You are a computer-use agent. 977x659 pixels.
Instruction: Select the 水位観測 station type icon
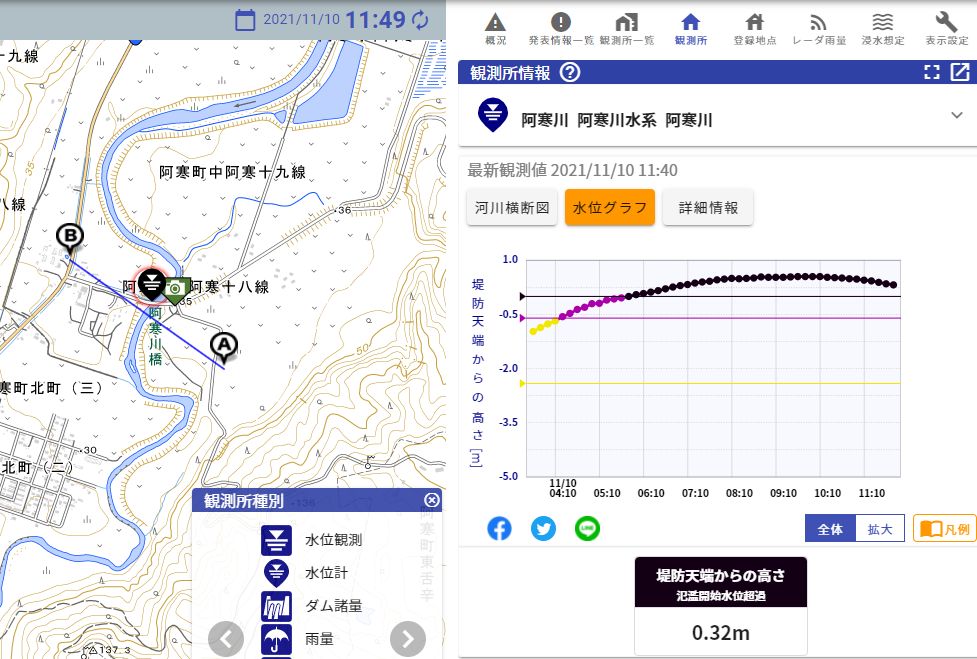coord(276,540)
